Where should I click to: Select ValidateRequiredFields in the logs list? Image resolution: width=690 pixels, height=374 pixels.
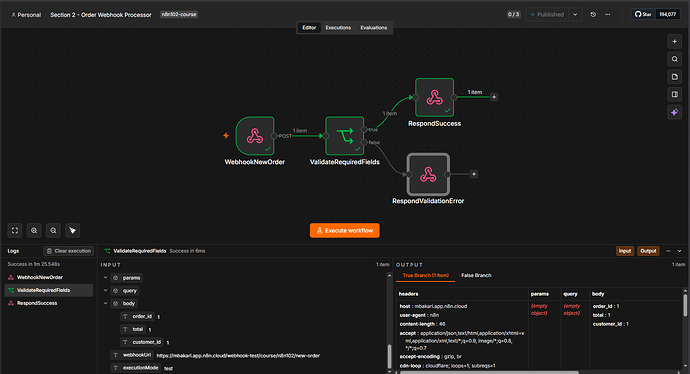click(x=48, y=290)
